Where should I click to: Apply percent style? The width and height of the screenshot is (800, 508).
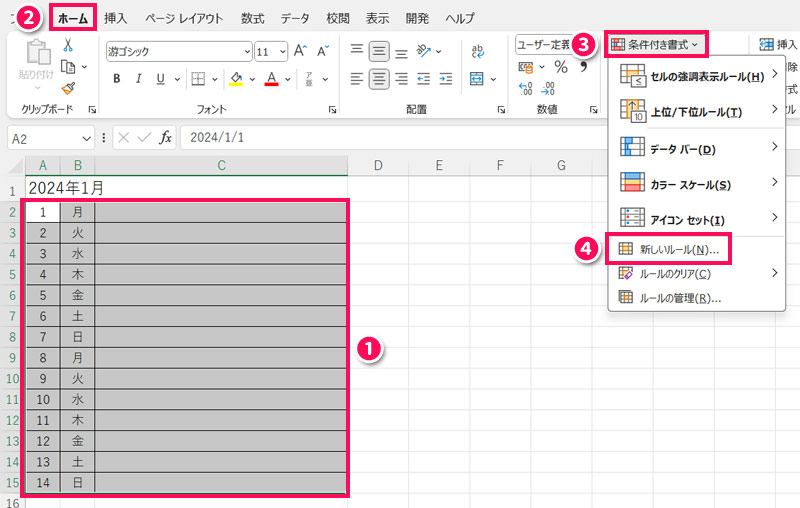(x=561, y=67)
